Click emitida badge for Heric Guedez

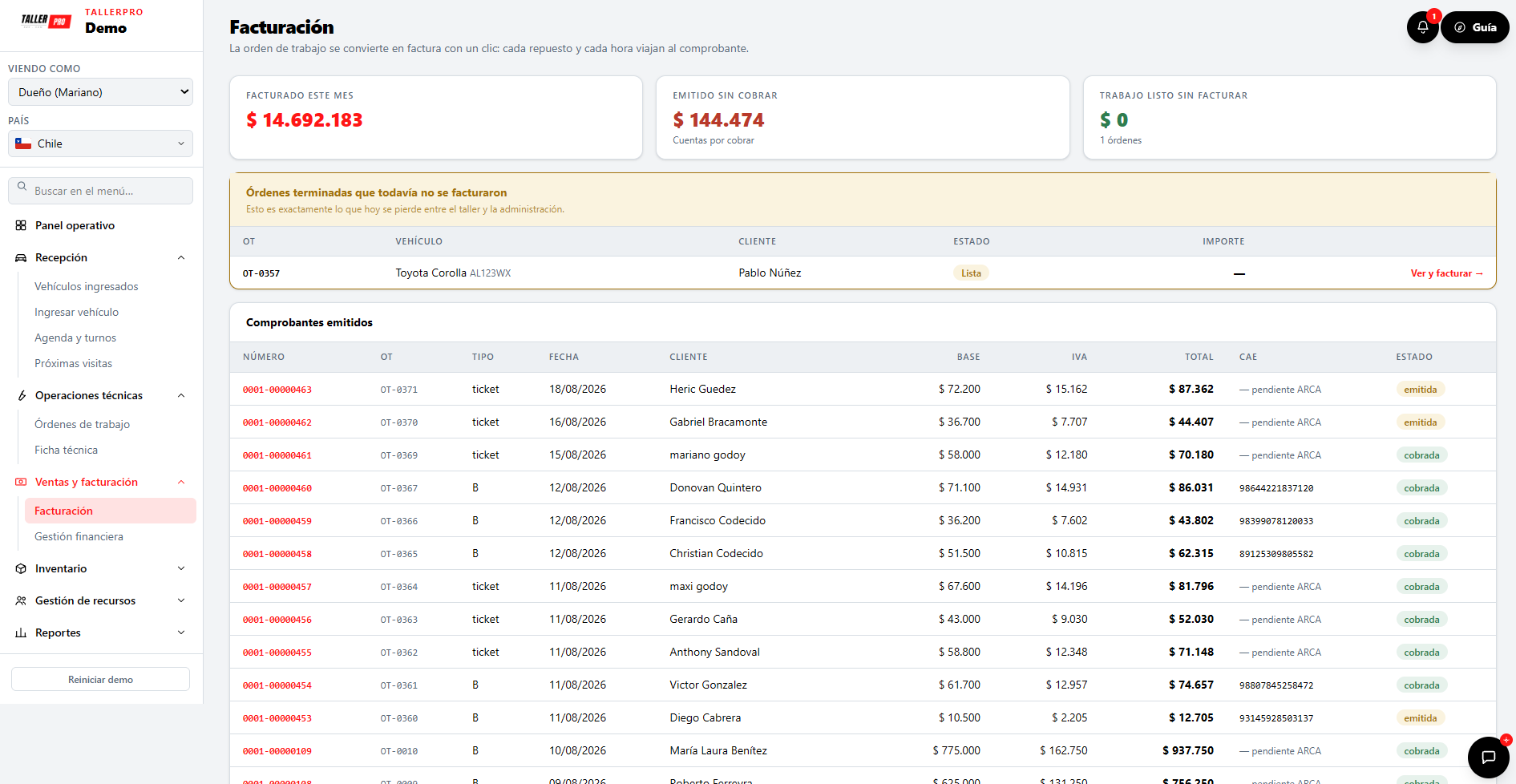click(1420, 390)
